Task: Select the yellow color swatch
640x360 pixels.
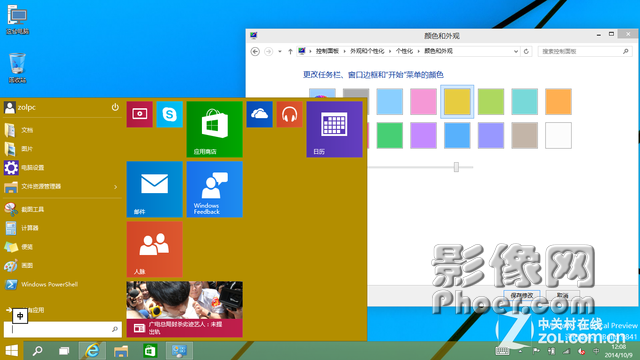Action: click(457, 102)
